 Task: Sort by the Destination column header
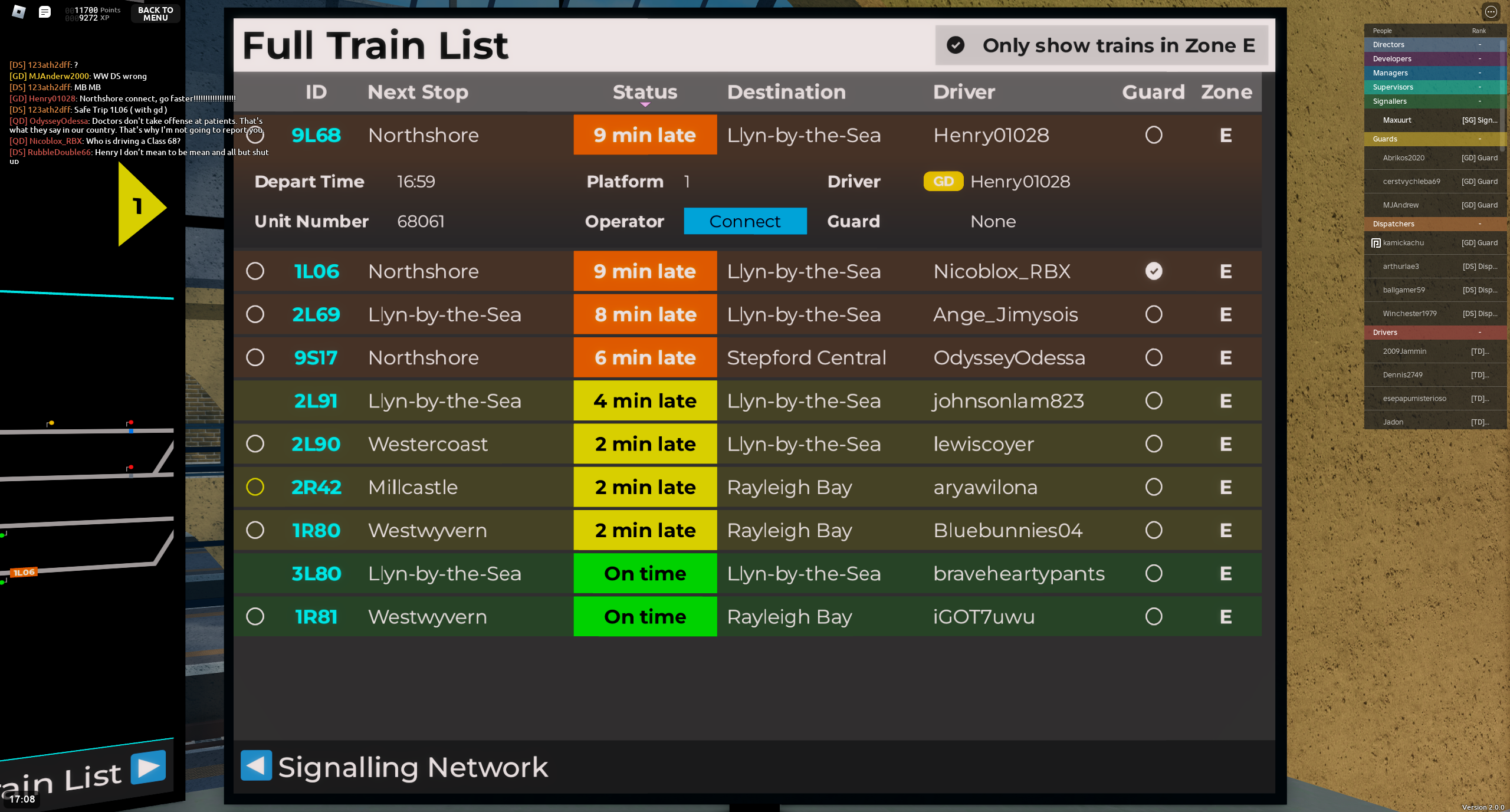click(786, 92)
